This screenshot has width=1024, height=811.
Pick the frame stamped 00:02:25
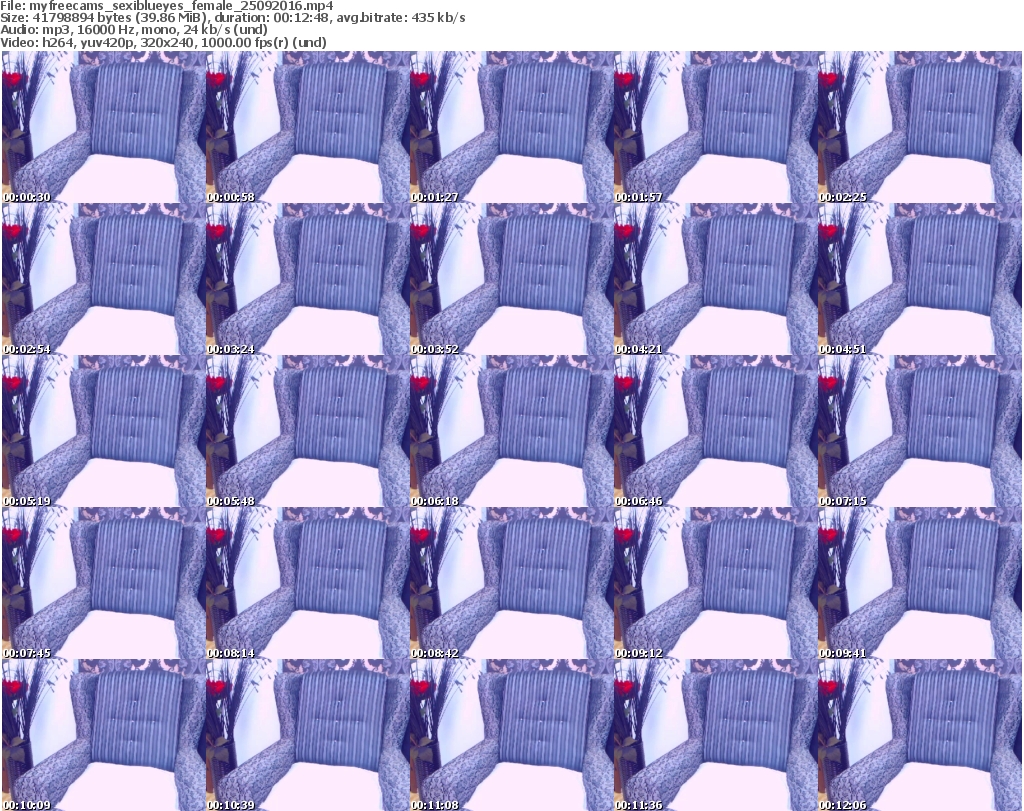pos(919,127)
